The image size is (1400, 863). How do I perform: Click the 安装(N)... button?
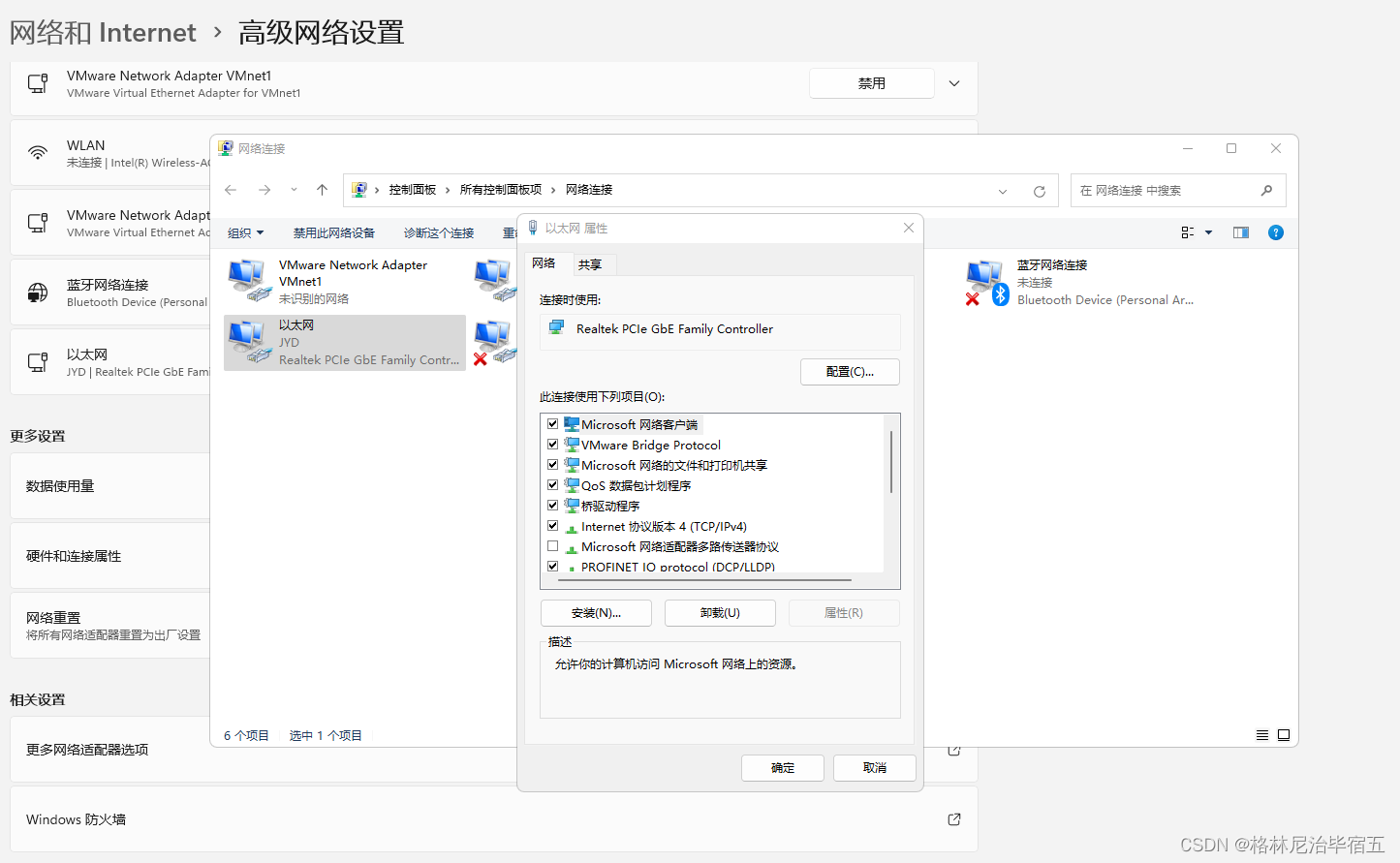(596, 613)
